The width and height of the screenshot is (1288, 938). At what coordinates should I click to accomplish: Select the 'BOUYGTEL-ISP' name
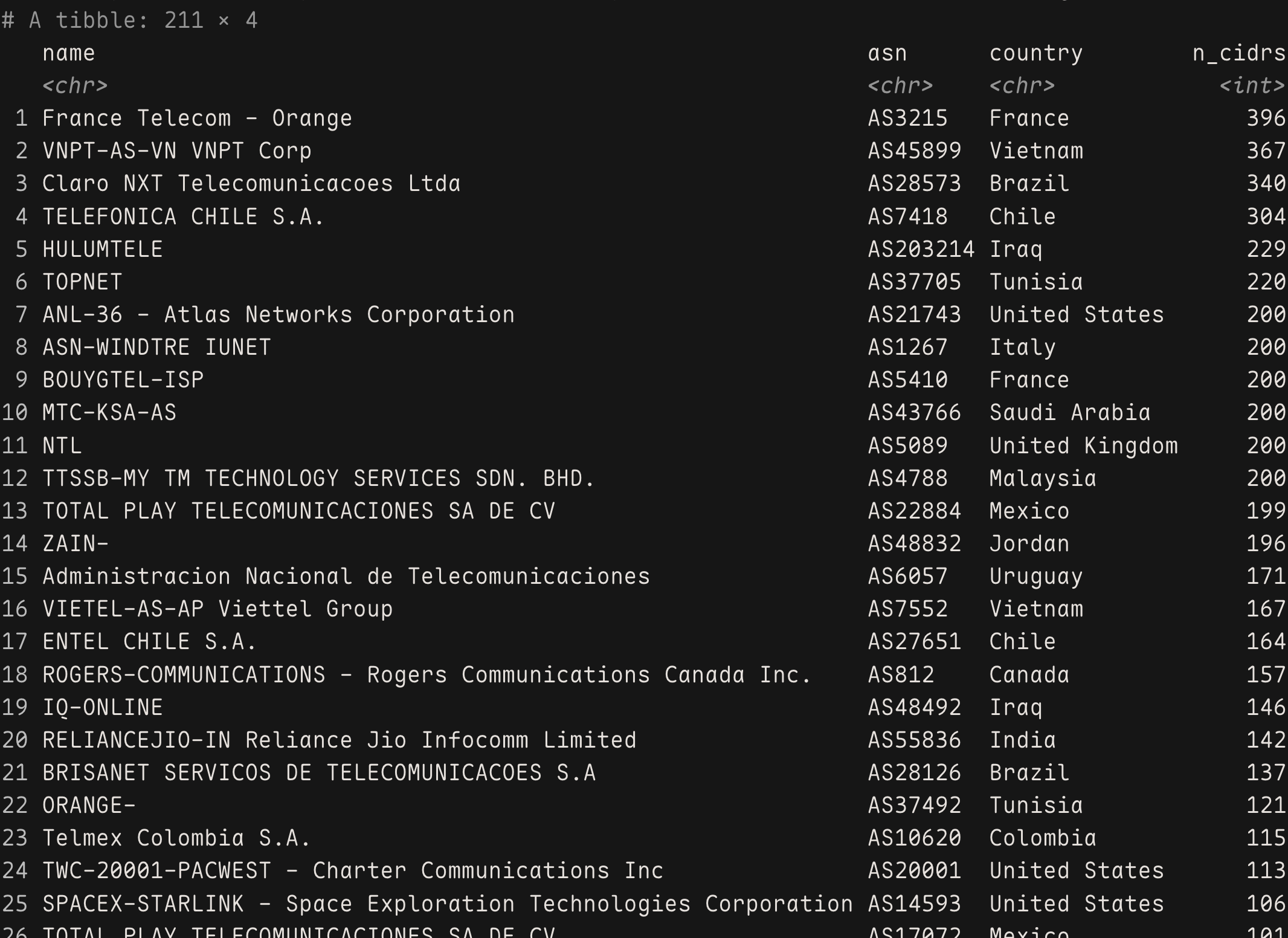(123, 380)
